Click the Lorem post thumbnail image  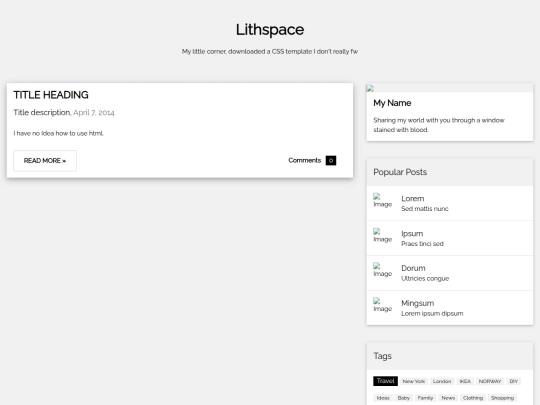(x=383, y=200)
